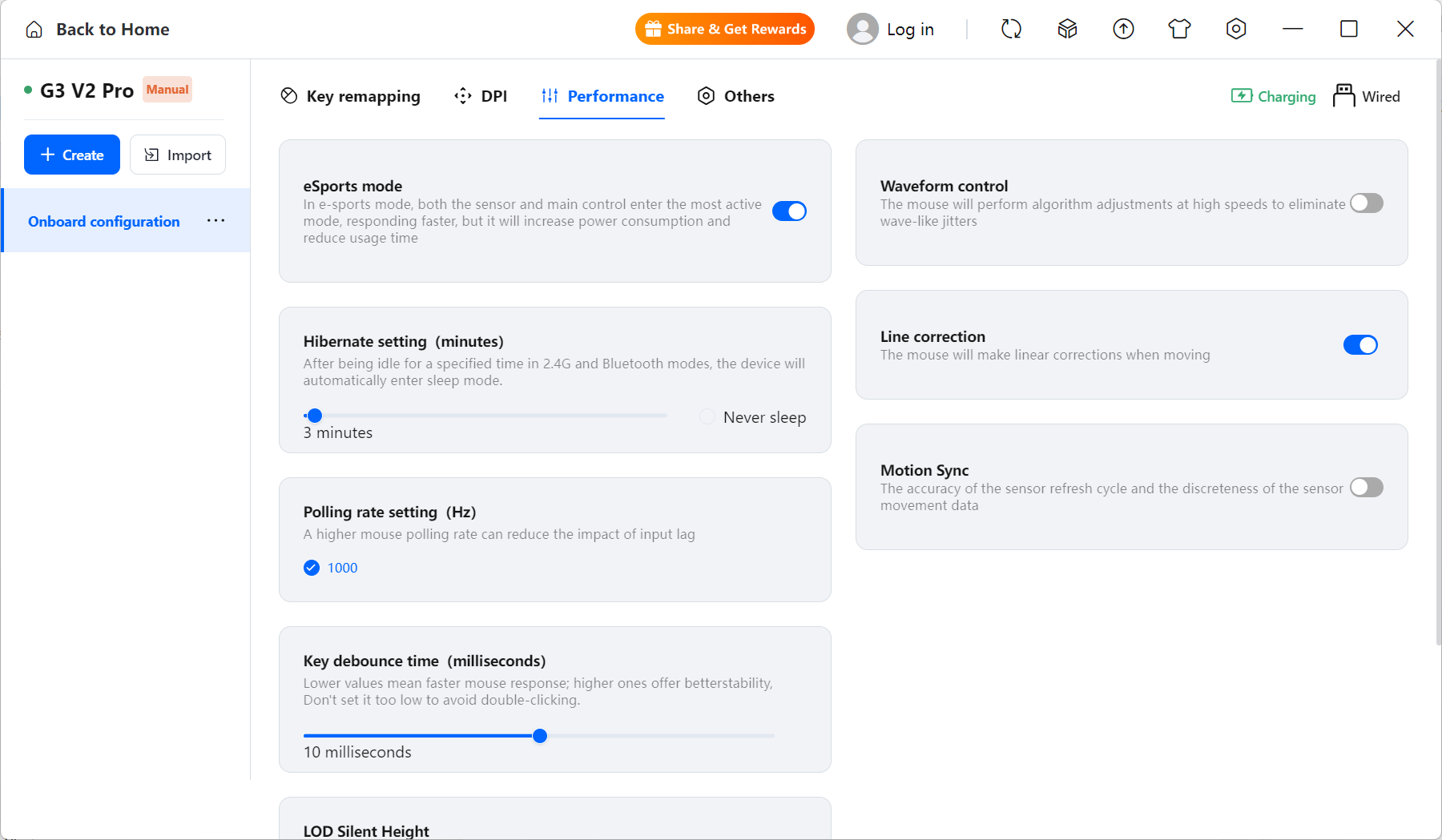
Task: Open the Others tab
Action: coord(735,96)
